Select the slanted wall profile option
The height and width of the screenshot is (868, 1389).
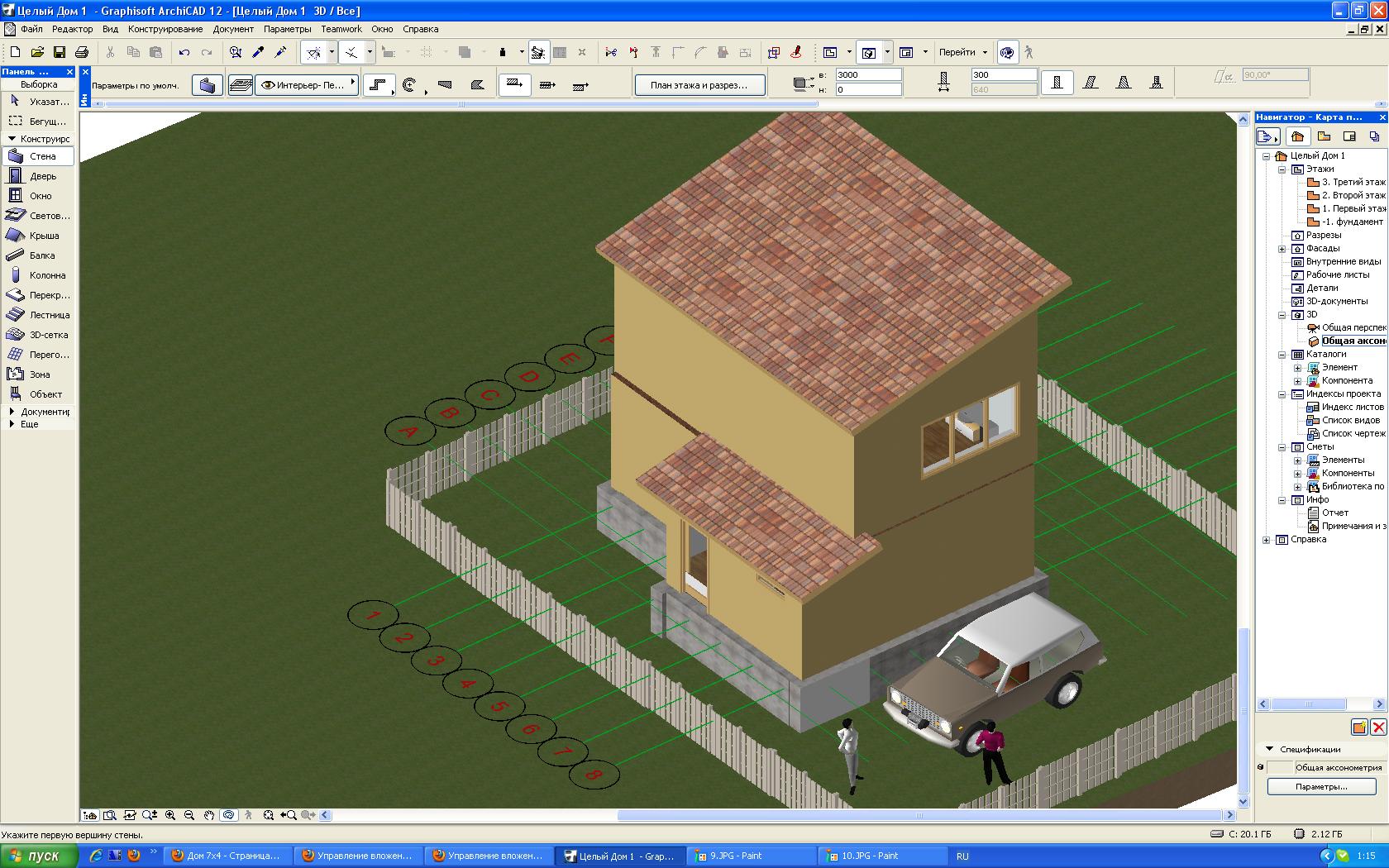pos(1091,83)
